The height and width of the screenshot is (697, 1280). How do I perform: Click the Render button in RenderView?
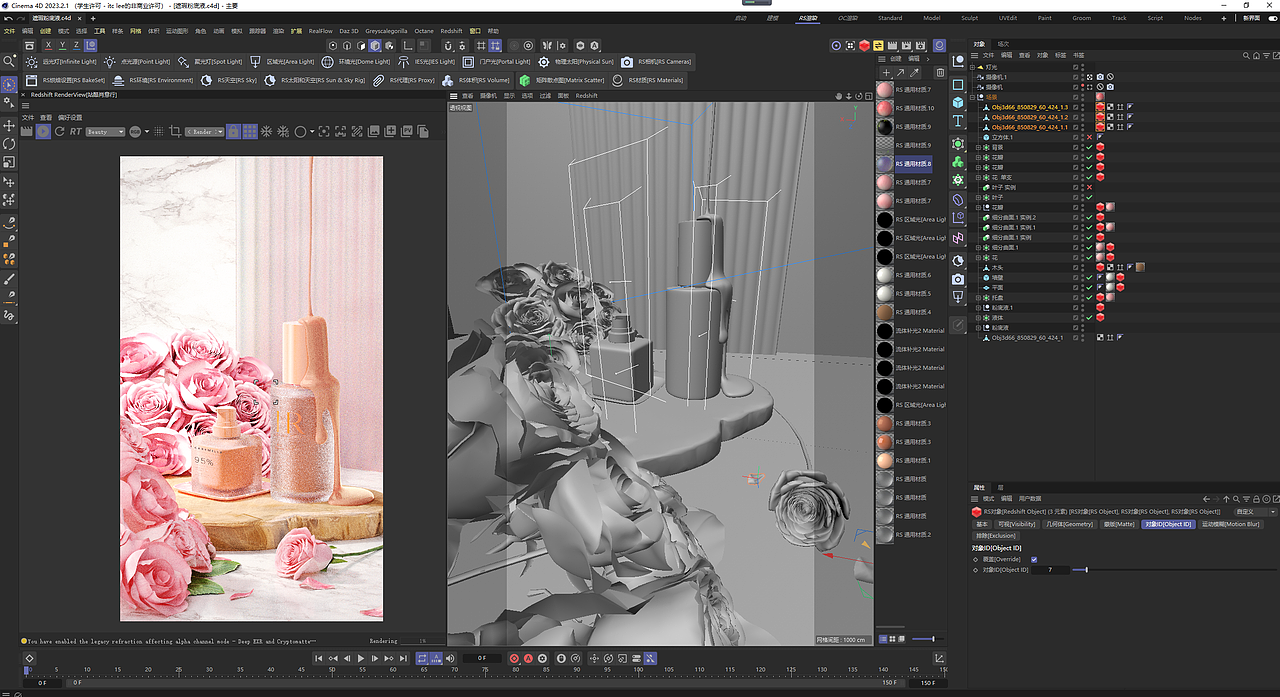42,132
